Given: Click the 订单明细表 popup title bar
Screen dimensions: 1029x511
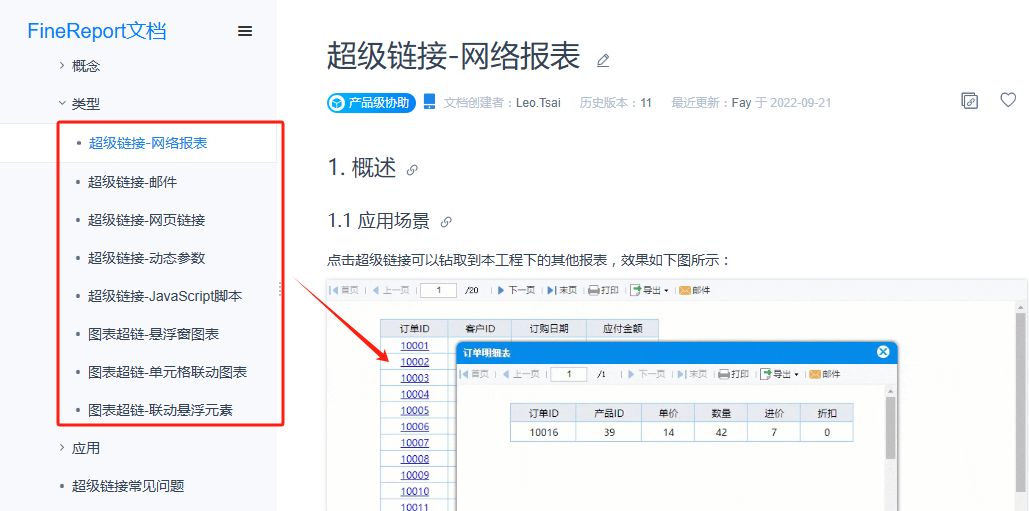Looking at the screenshot, I should tap(677, 353).
